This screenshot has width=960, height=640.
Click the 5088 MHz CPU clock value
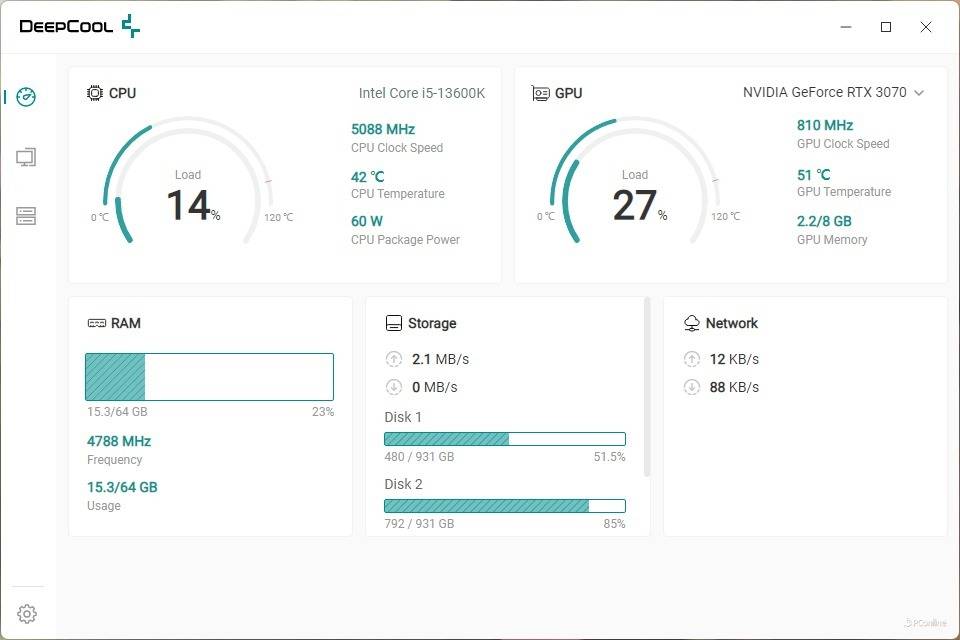point(383,129)
